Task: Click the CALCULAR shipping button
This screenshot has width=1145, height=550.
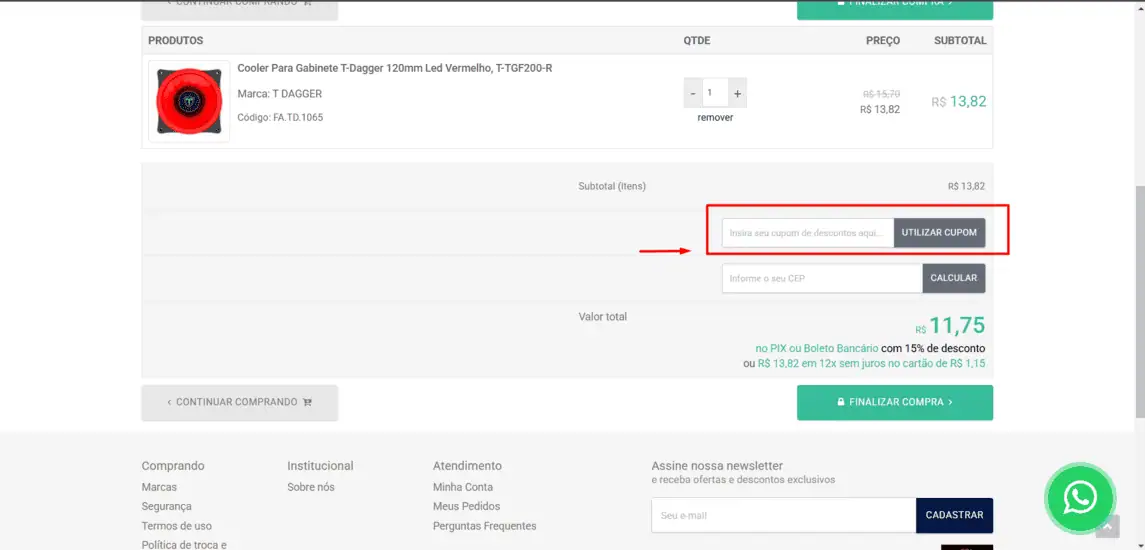Action: coord(954,278)
